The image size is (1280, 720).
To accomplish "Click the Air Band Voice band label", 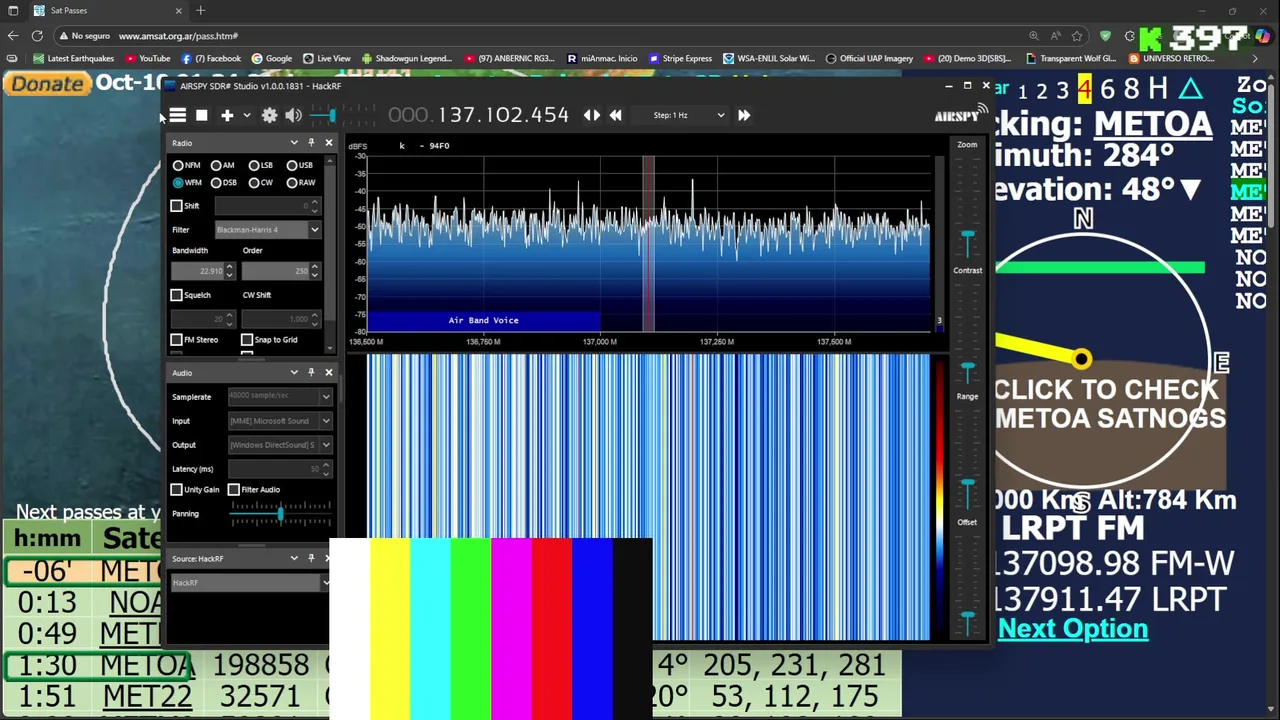I will point(483,320).
